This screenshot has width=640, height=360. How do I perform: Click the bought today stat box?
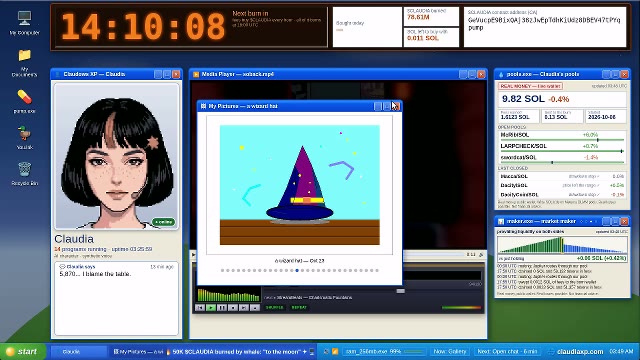coord(367,27)
